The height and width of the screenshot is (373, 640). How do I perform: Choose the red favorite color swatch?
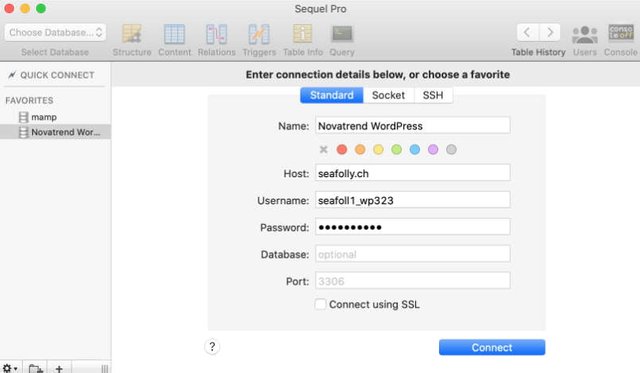coord(342,149)
